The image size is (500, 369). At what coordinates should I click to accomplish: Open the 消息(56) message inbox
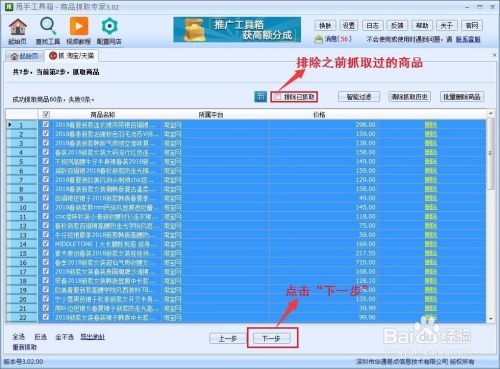pos(334,39)
